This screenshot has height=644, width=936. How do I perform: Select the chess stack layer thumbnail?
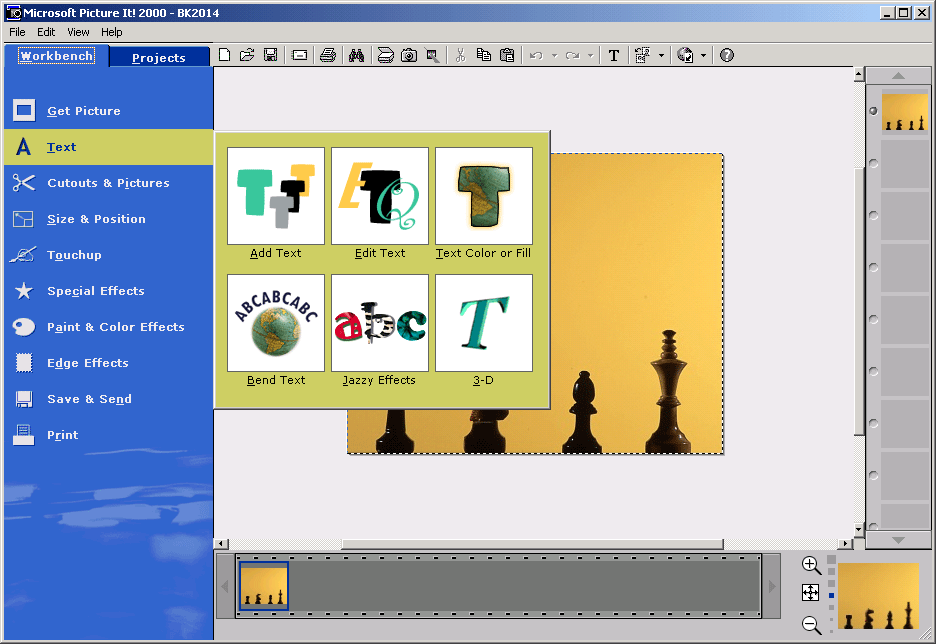(x=905, y=112)
